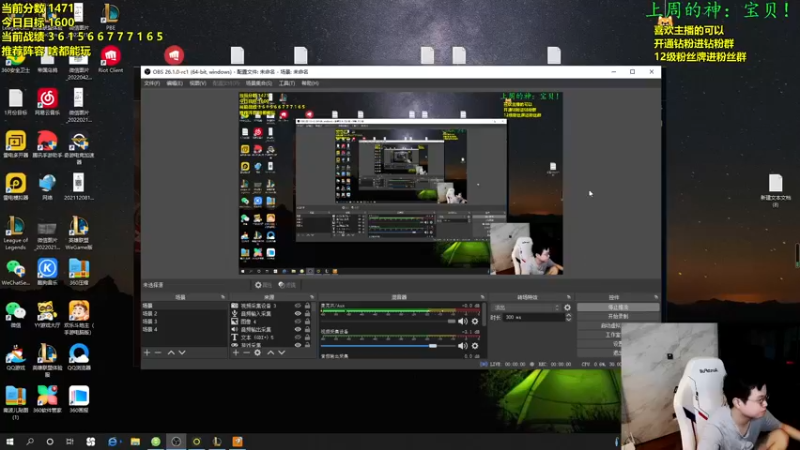800x450 pixels.
Task: Open settings gear for first mixer channel
Action: (x=475, y=321)
